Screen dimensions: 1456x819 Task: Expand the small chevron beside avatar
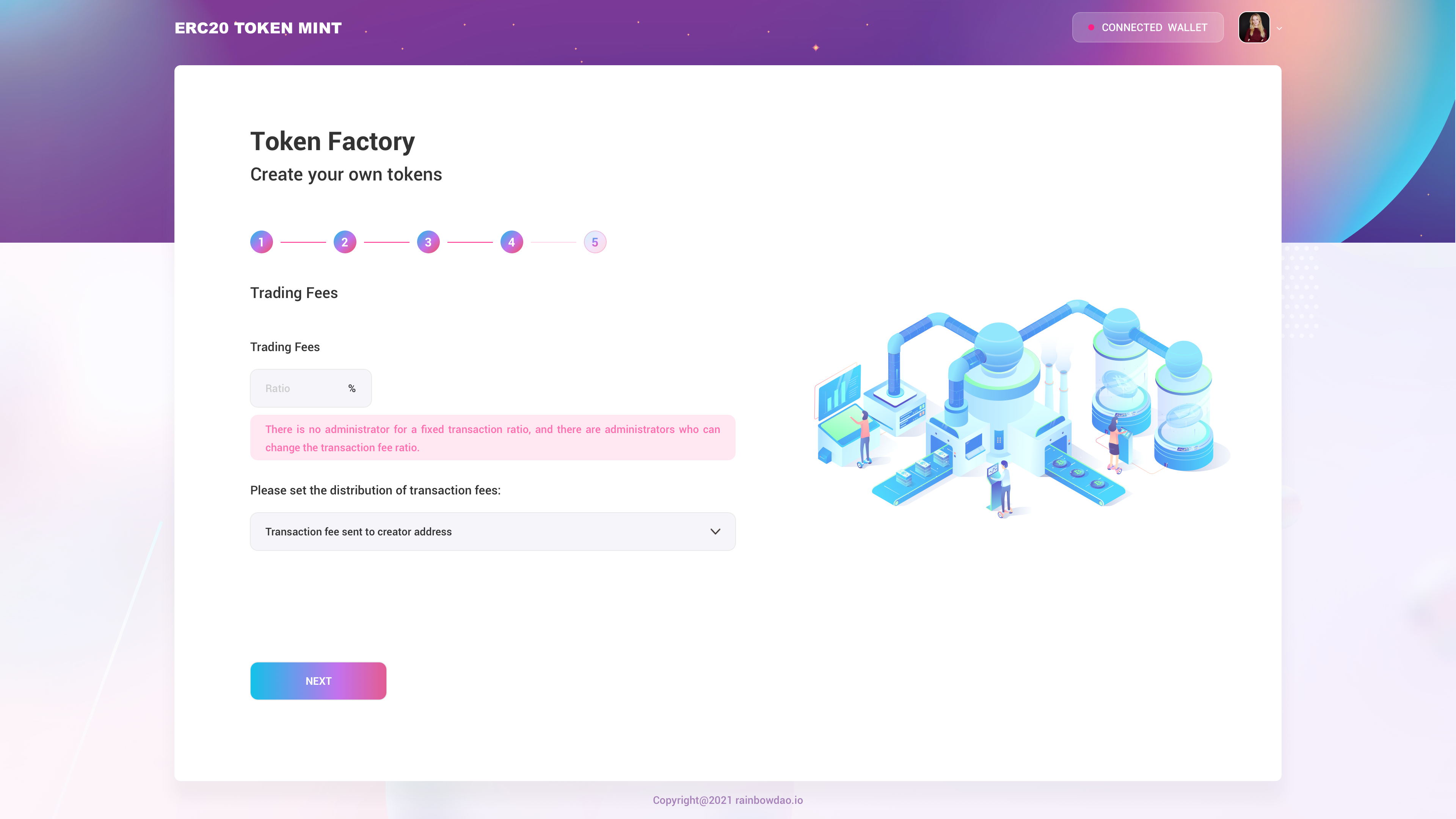(1279, 28)
